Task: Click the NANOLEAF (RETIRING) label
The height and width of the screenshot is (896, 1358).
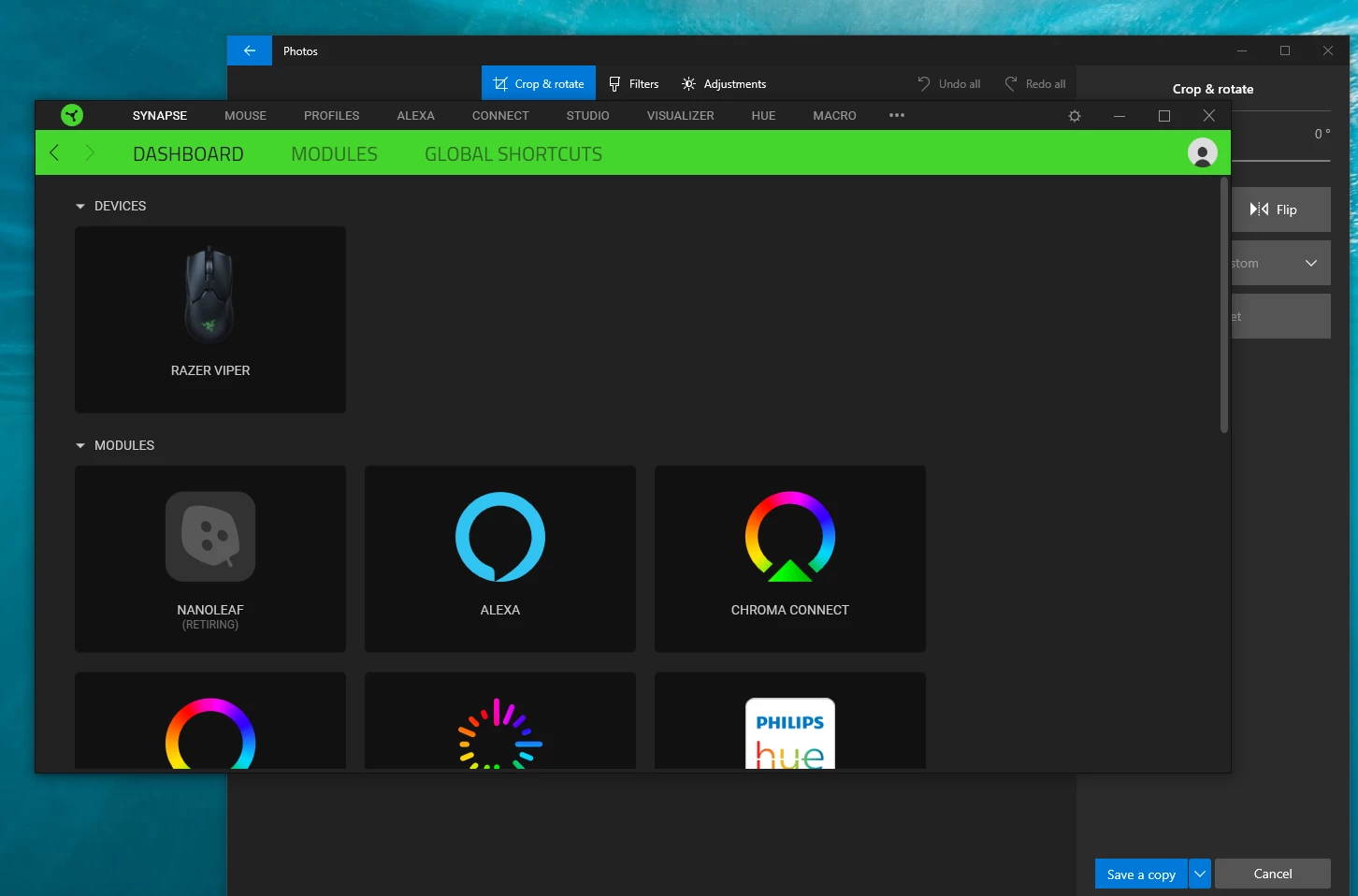Action: pyautogui.click(x=210, y=616)
